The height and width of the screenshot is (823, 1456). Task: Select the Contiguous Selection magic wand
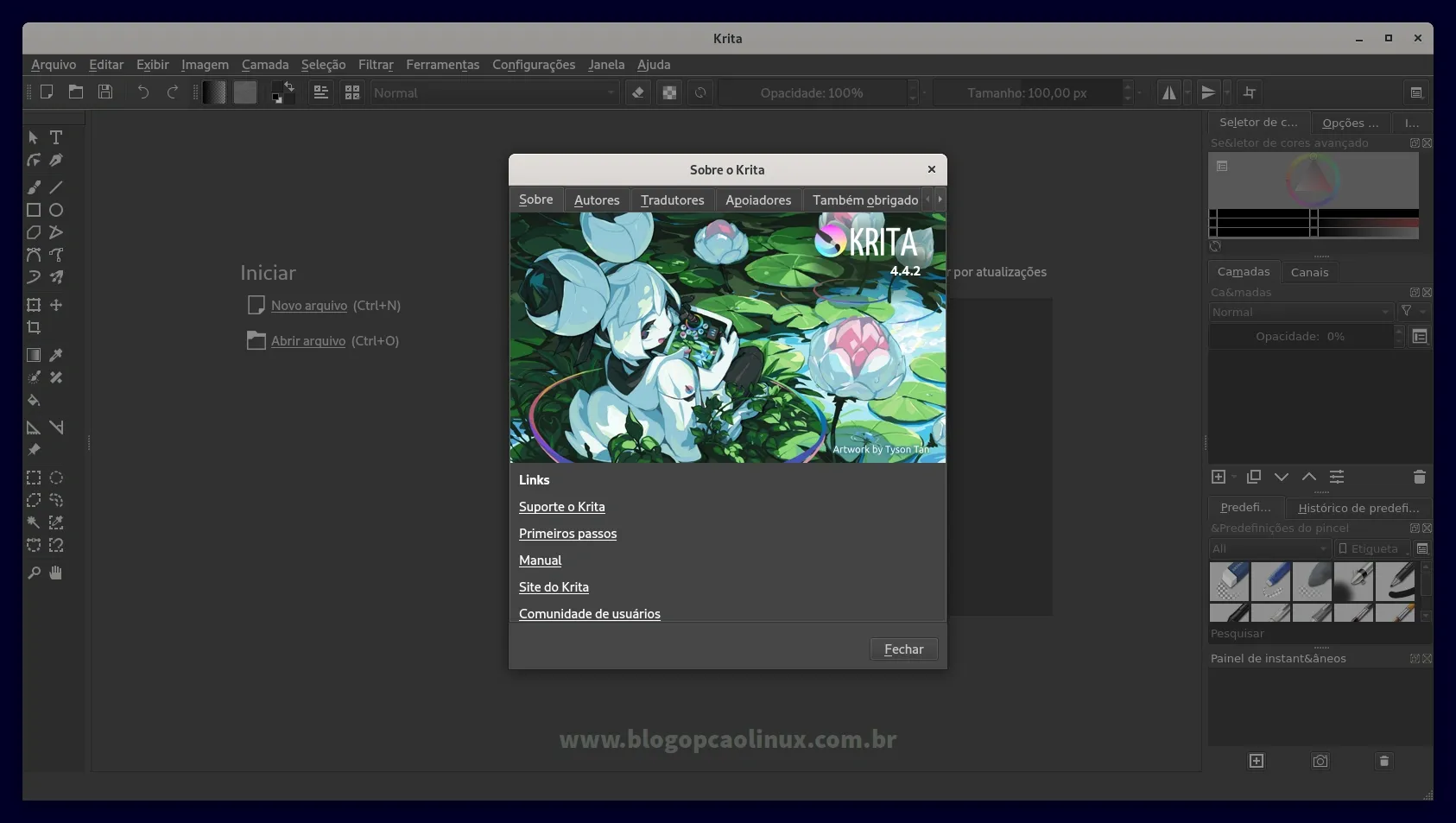coord(34,522)
